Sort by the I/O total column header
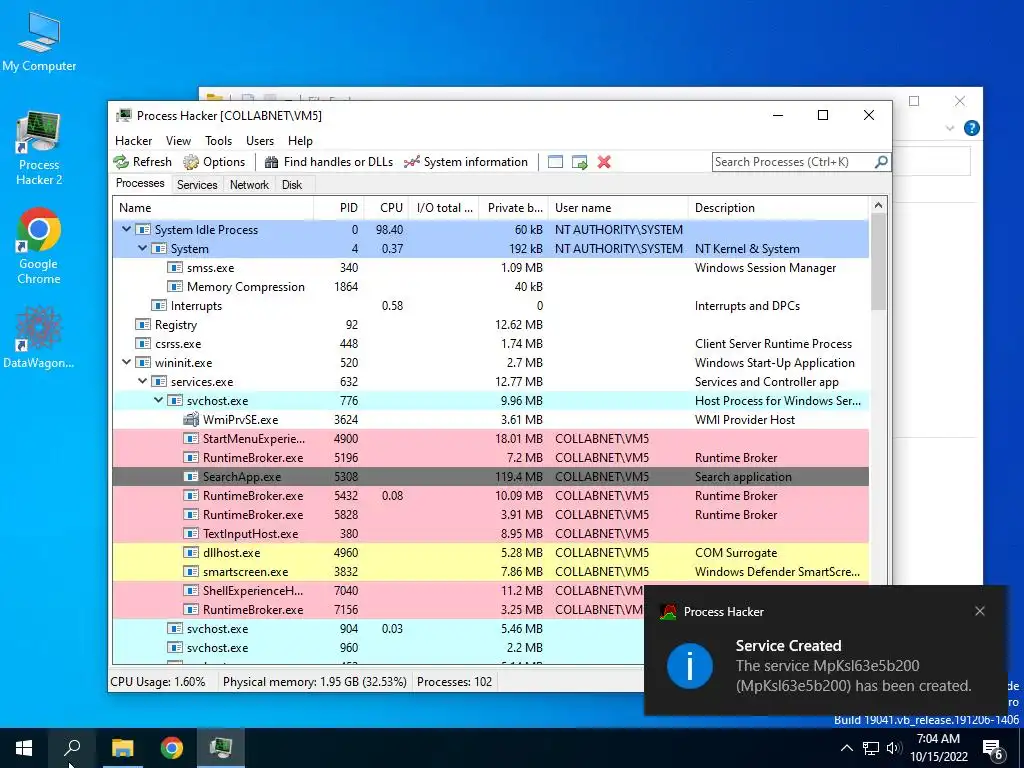 coord(444,208)
